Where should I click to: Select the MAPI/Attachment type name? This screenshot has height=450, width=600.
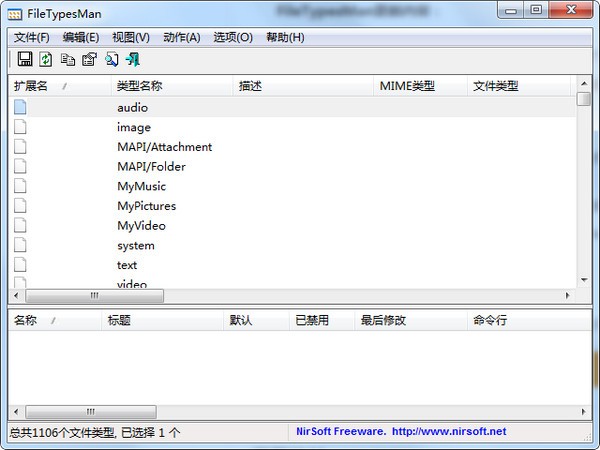click(x=165, y=147)
